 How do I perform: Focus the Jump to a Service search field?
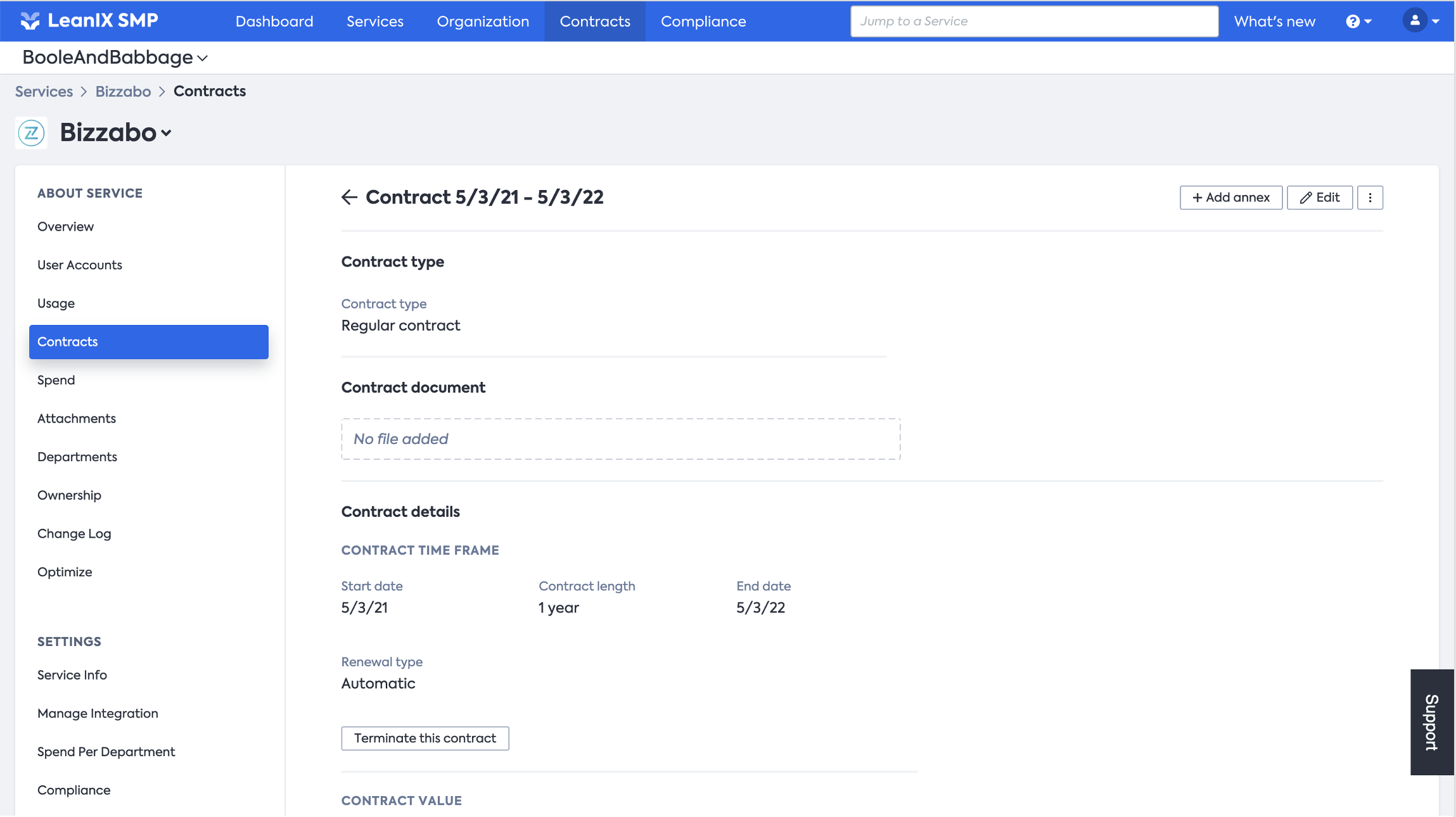1033,22
